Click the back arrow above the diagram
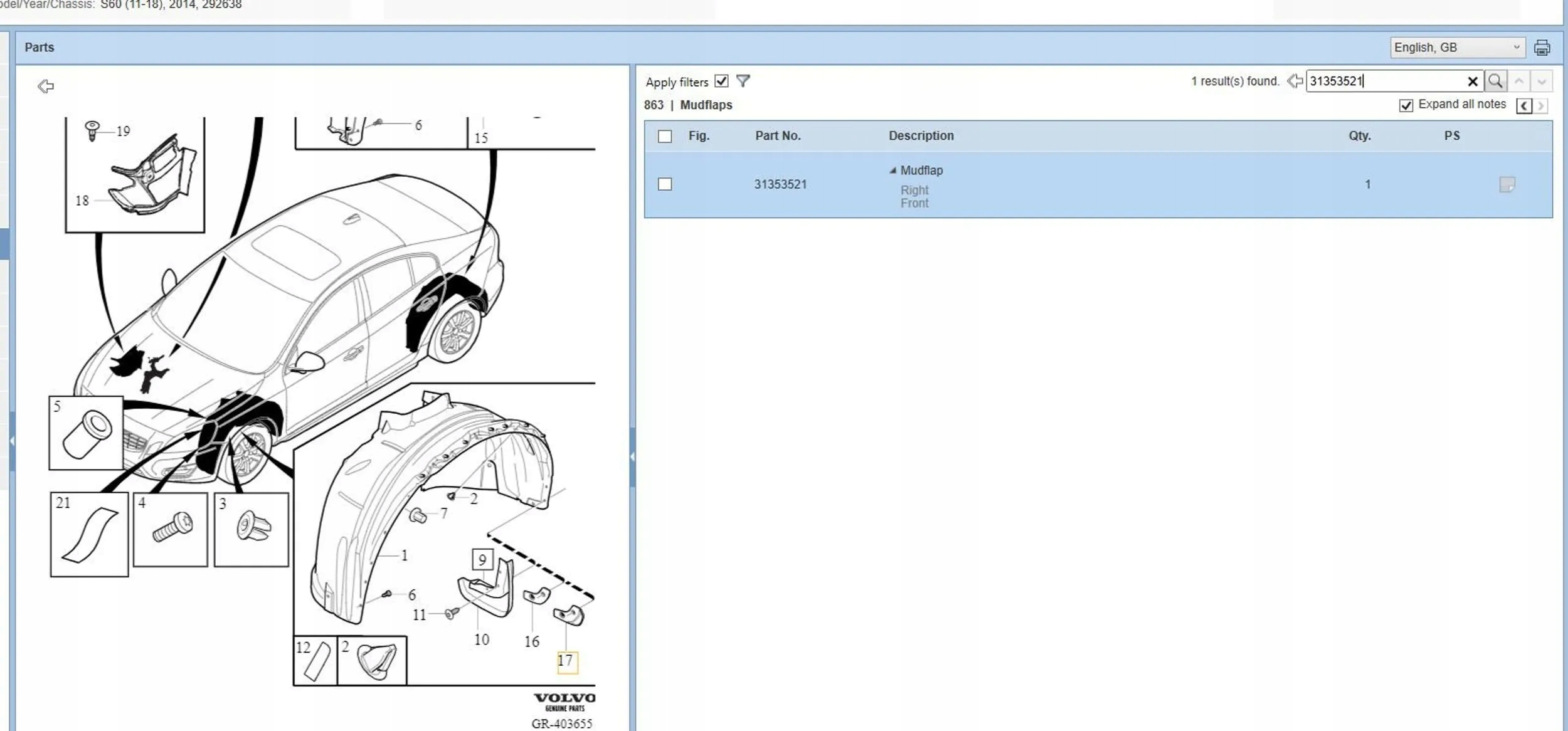This screenshot has height=731, width=1568. tap(46, 86)
